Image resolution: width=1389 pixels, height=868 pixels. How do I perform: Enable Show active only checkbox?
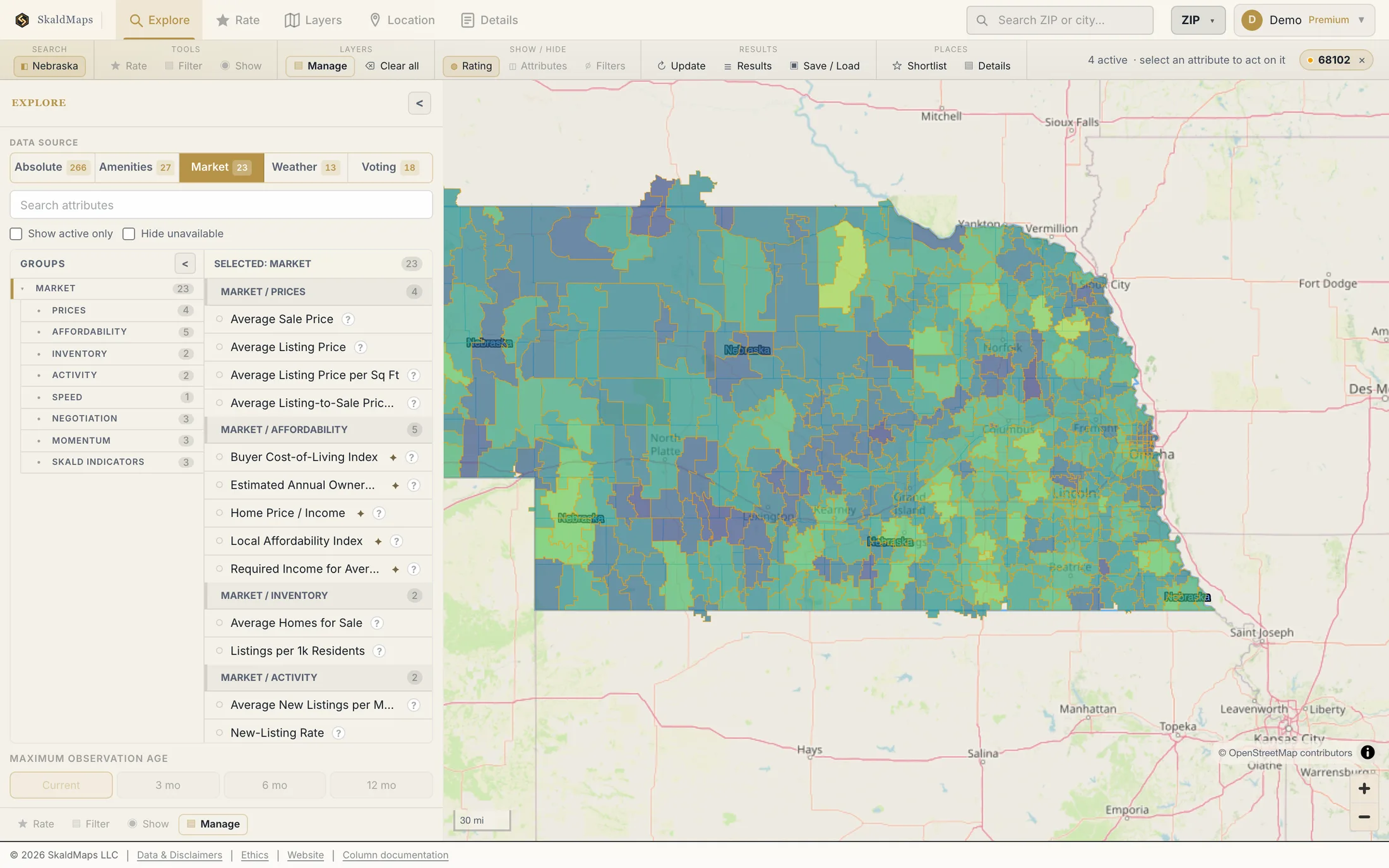pyautogui.click(x=16, y=234)
